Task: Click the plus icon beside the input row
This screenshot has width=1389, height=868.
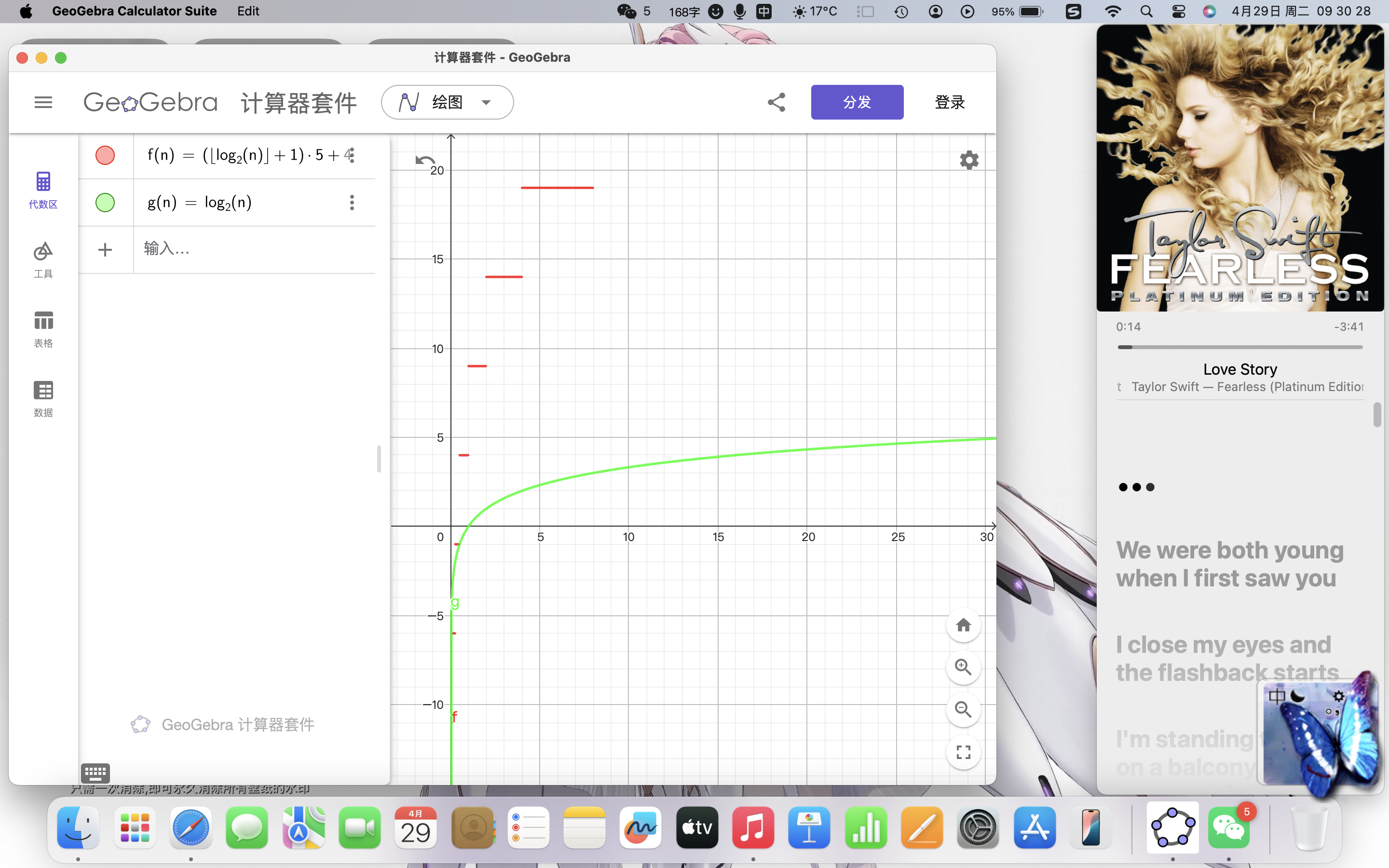Action: tap(105, 249)
